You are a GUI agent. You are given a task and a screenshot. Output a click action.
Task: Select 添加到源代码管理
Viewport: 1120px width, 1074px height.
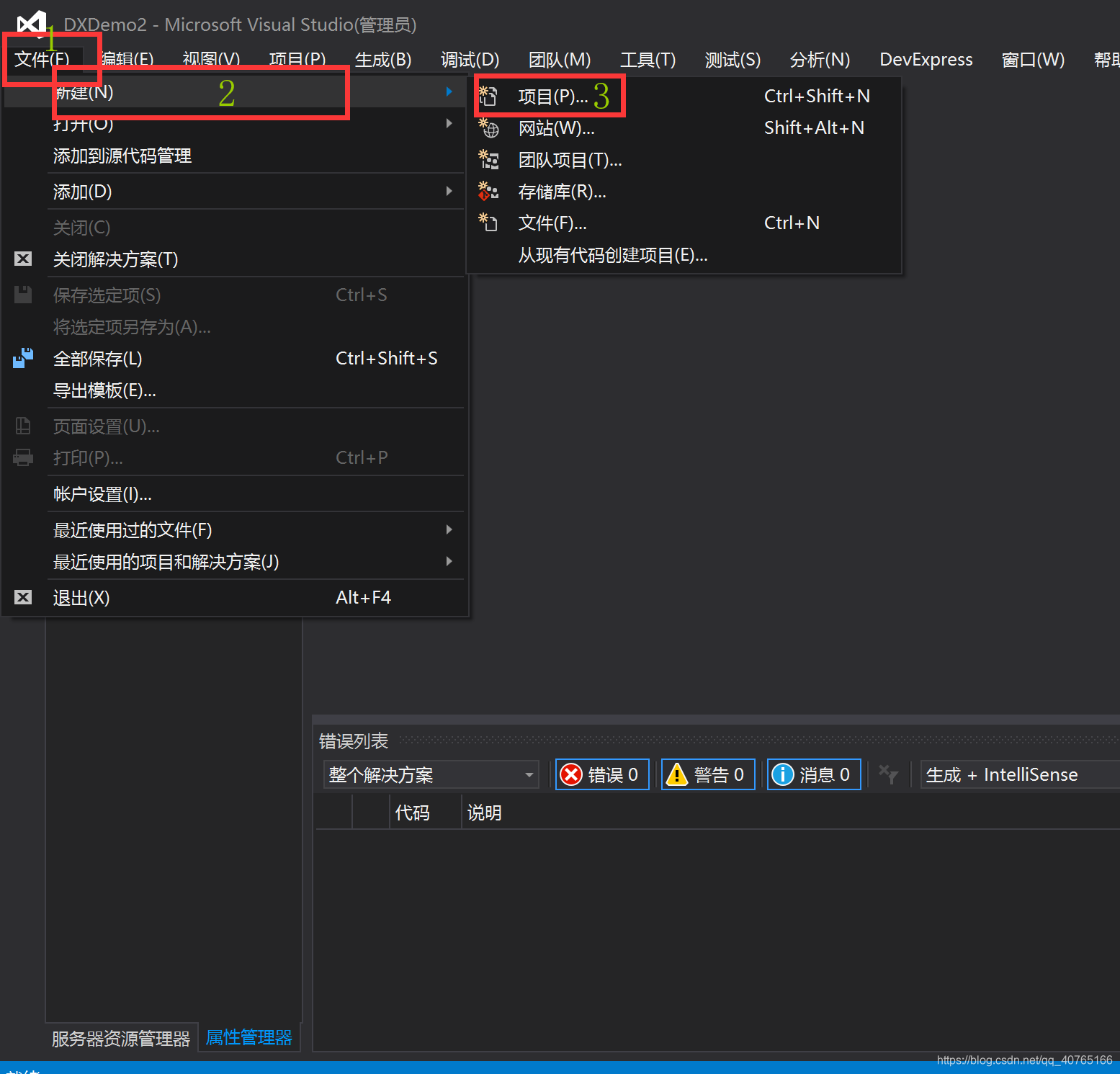point(235,155)
